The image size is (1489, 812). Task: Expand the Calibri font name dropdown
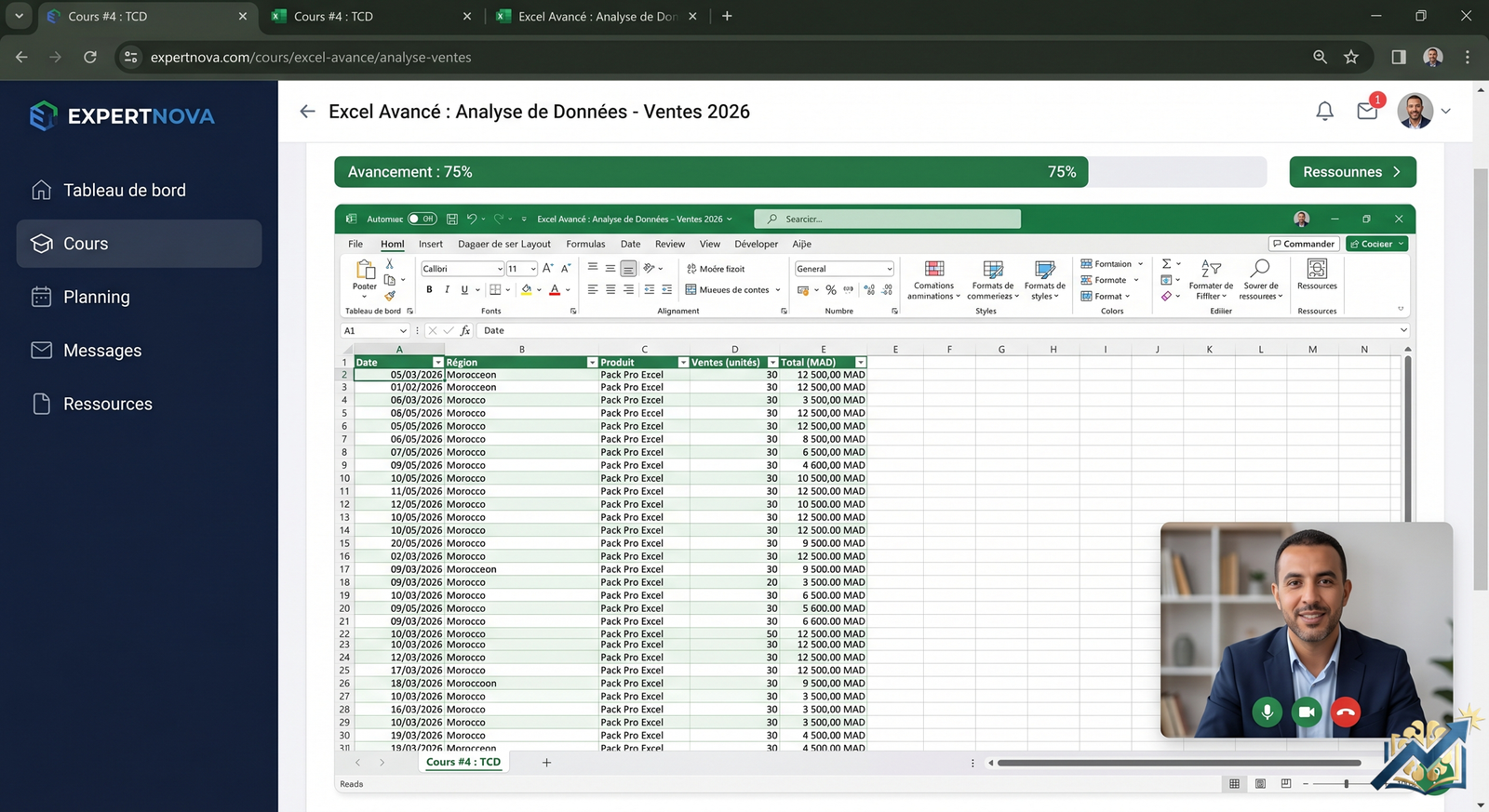tap(500, 269)
